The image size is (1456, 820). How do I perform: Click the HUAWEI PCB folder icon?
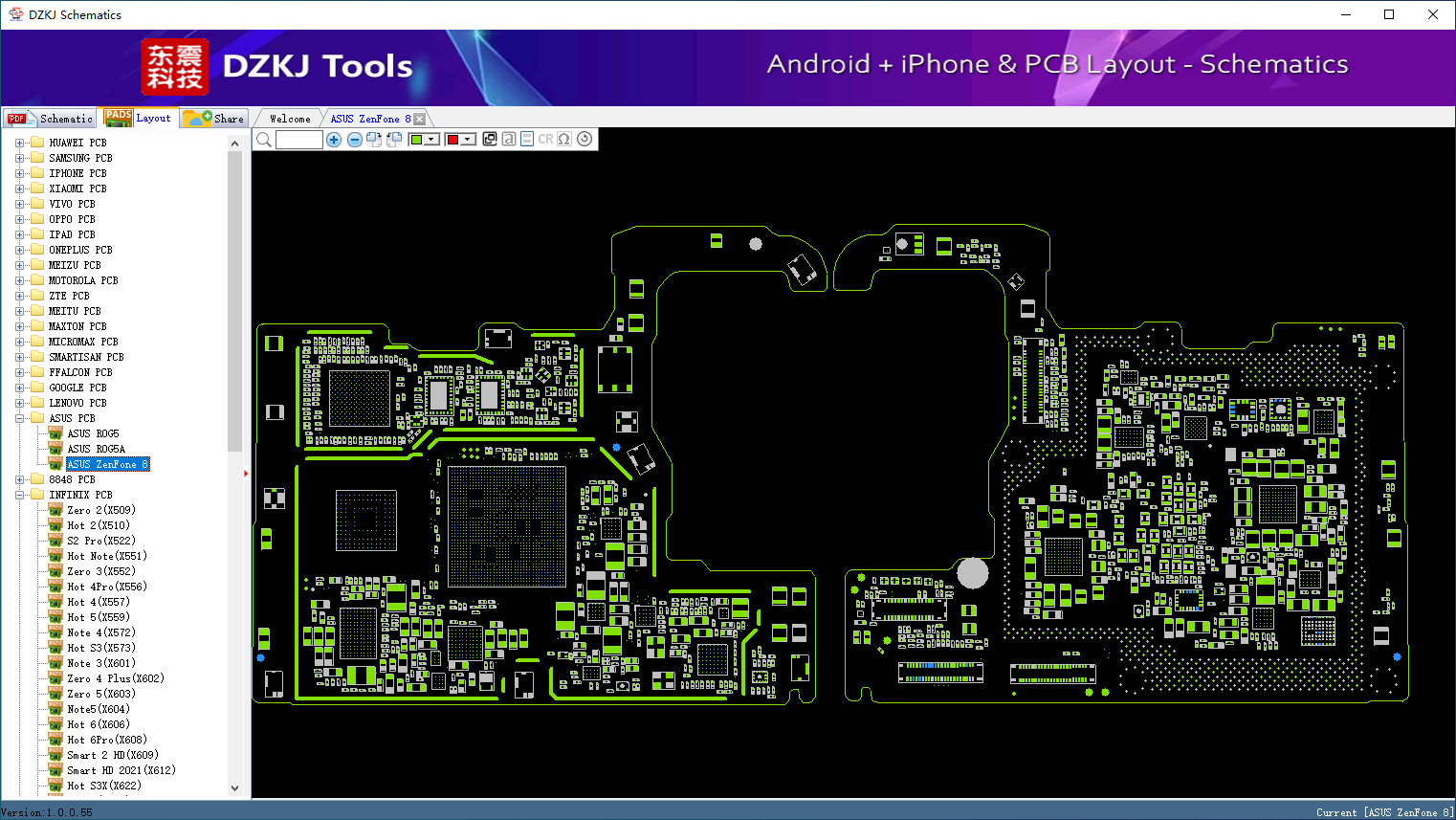[x=37, y=143]
